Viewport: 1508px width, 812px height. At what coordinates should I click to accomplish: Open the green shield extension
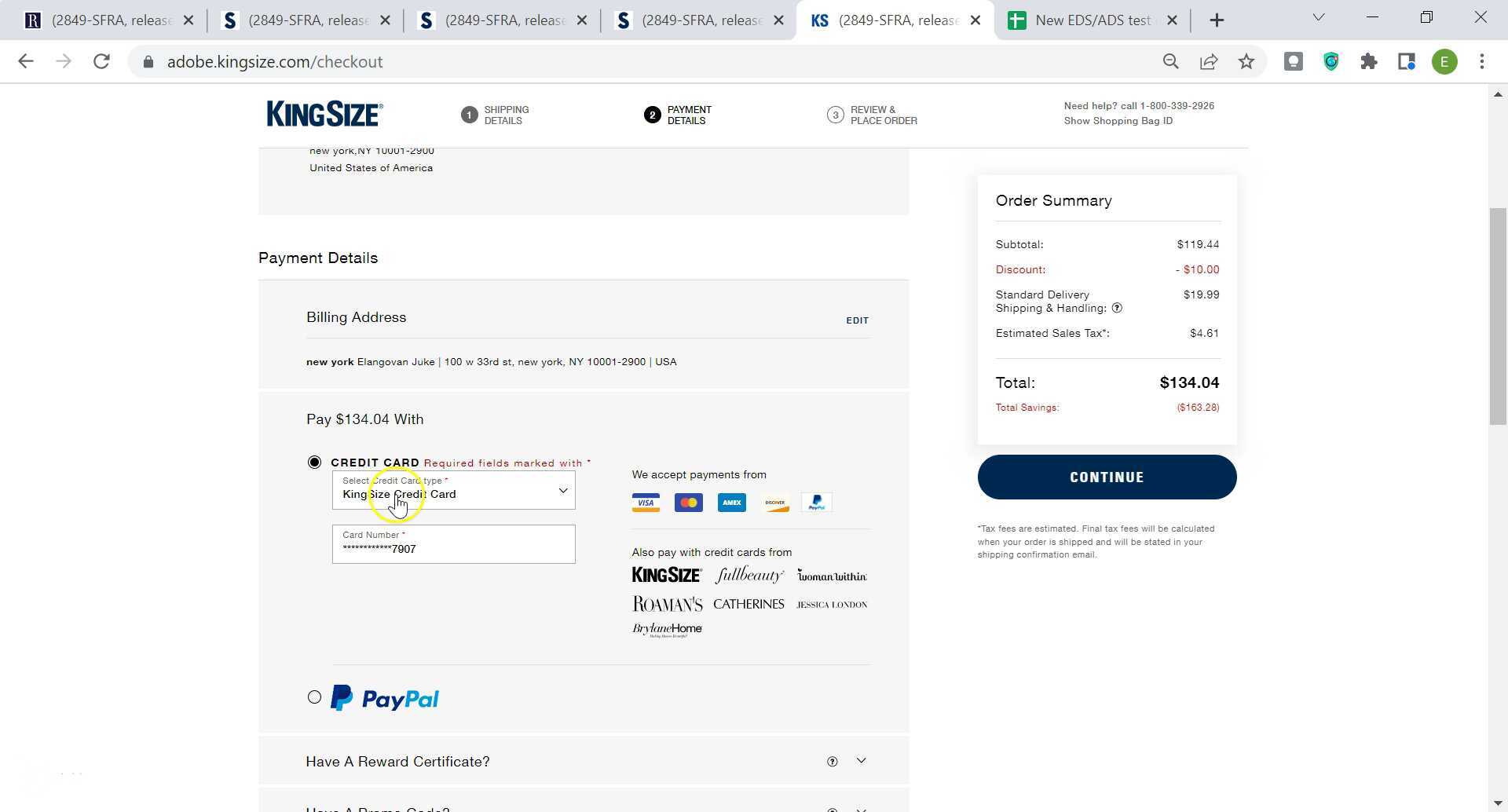(x=1331, y=61)
